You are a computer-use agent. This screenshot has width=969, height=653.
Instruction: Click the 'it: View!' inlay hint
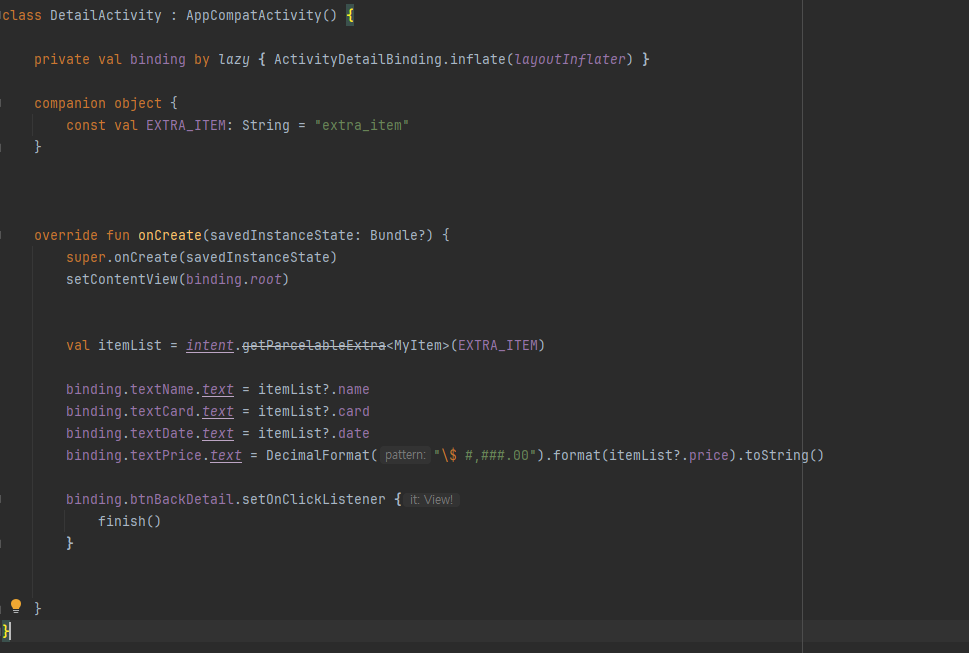431,500
